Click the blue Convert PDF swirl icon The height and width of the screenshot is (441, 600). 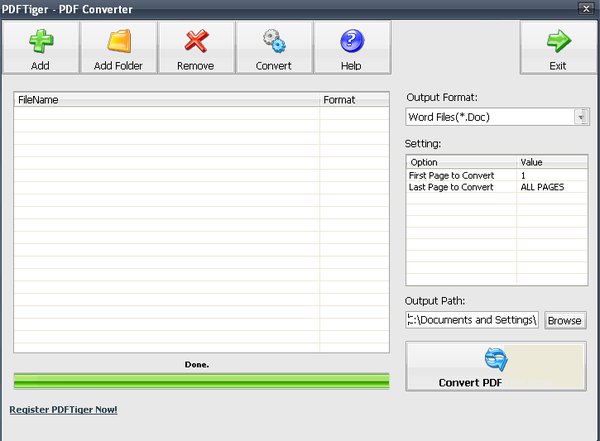click(496, 359)
